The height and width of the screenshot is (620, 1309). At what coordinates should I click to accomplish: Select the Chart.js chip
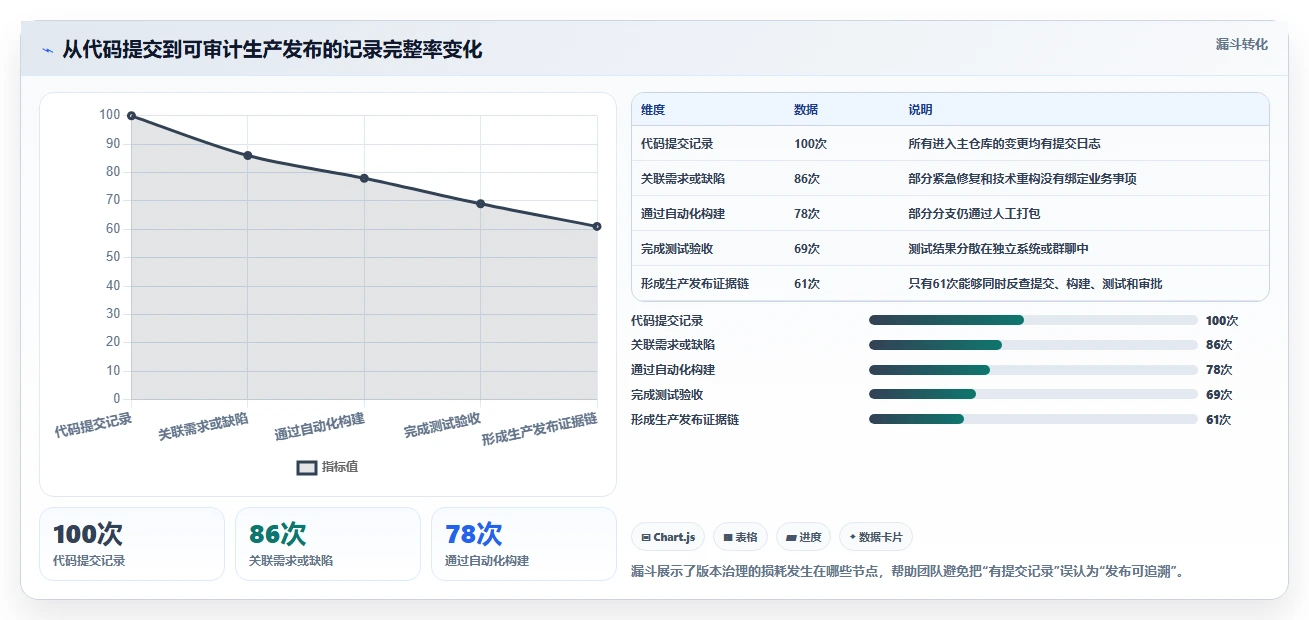(669, 537)
